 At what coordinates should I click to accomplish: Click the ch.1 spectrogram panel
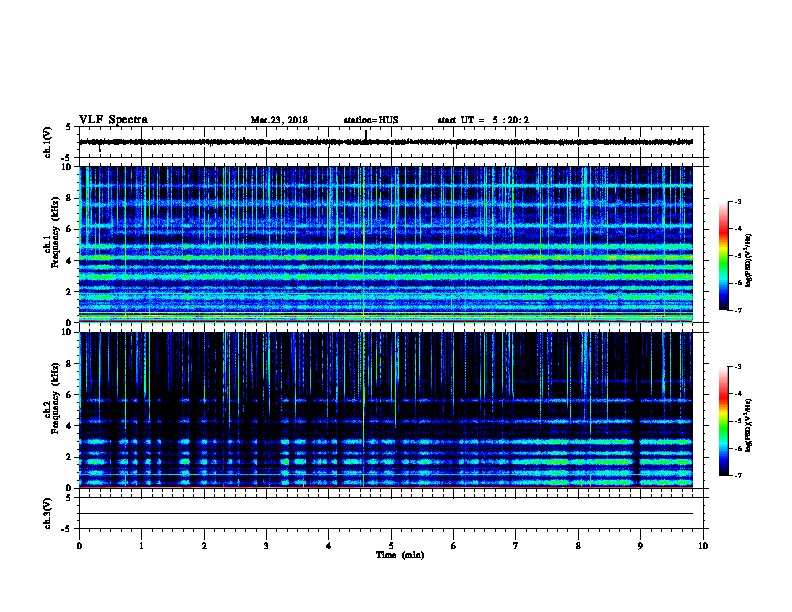pyautogui.click(x=386, y=244)
